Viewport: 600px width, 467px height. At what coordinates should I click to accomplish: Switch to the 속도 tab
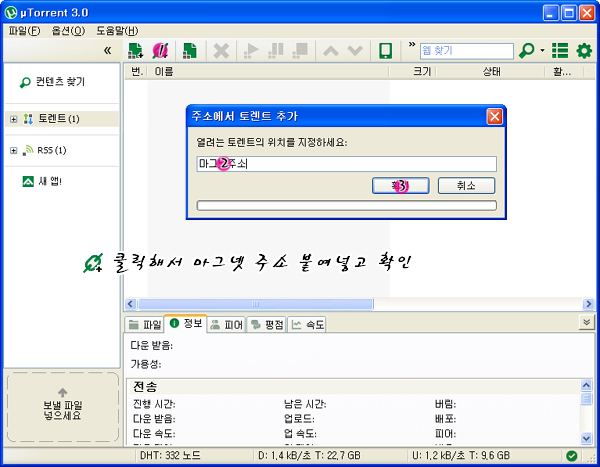[308, 324]
